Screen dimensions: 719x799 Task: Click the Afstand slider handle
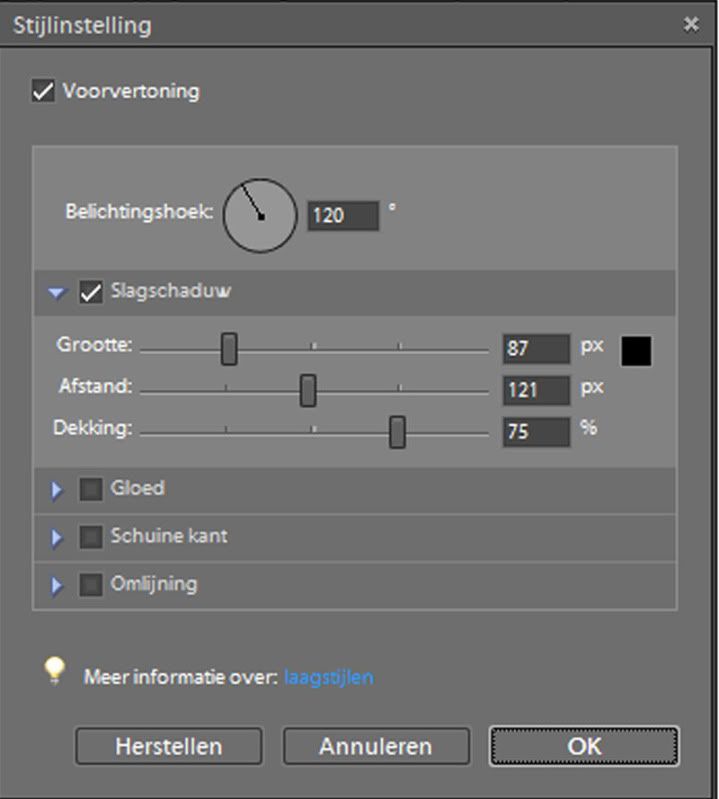pos(308,390)
